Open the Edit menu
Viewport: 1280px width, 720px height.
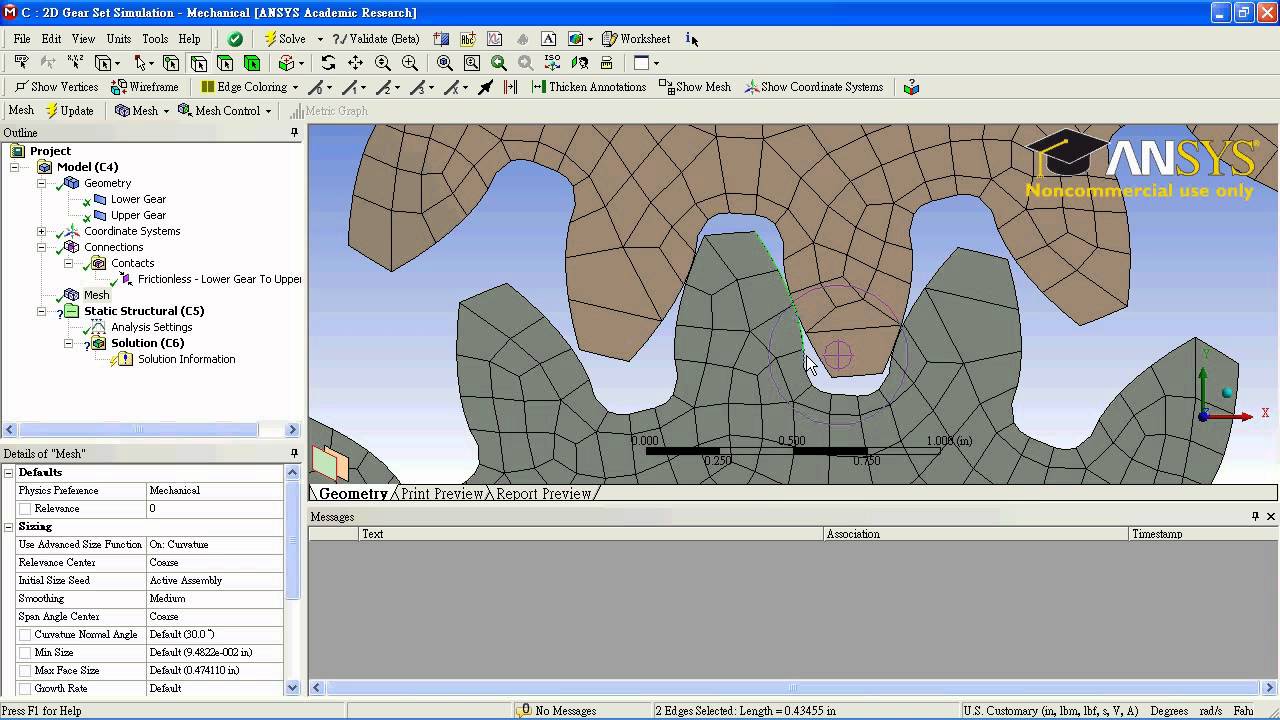click(x=51, y=39)
